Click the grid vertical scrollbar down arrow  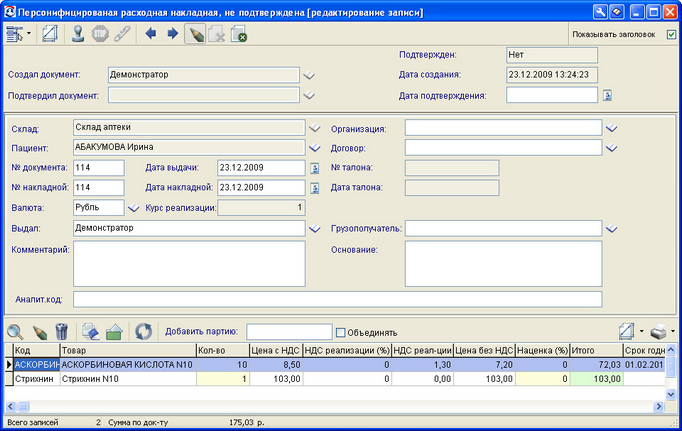click(x=671, y=394)
